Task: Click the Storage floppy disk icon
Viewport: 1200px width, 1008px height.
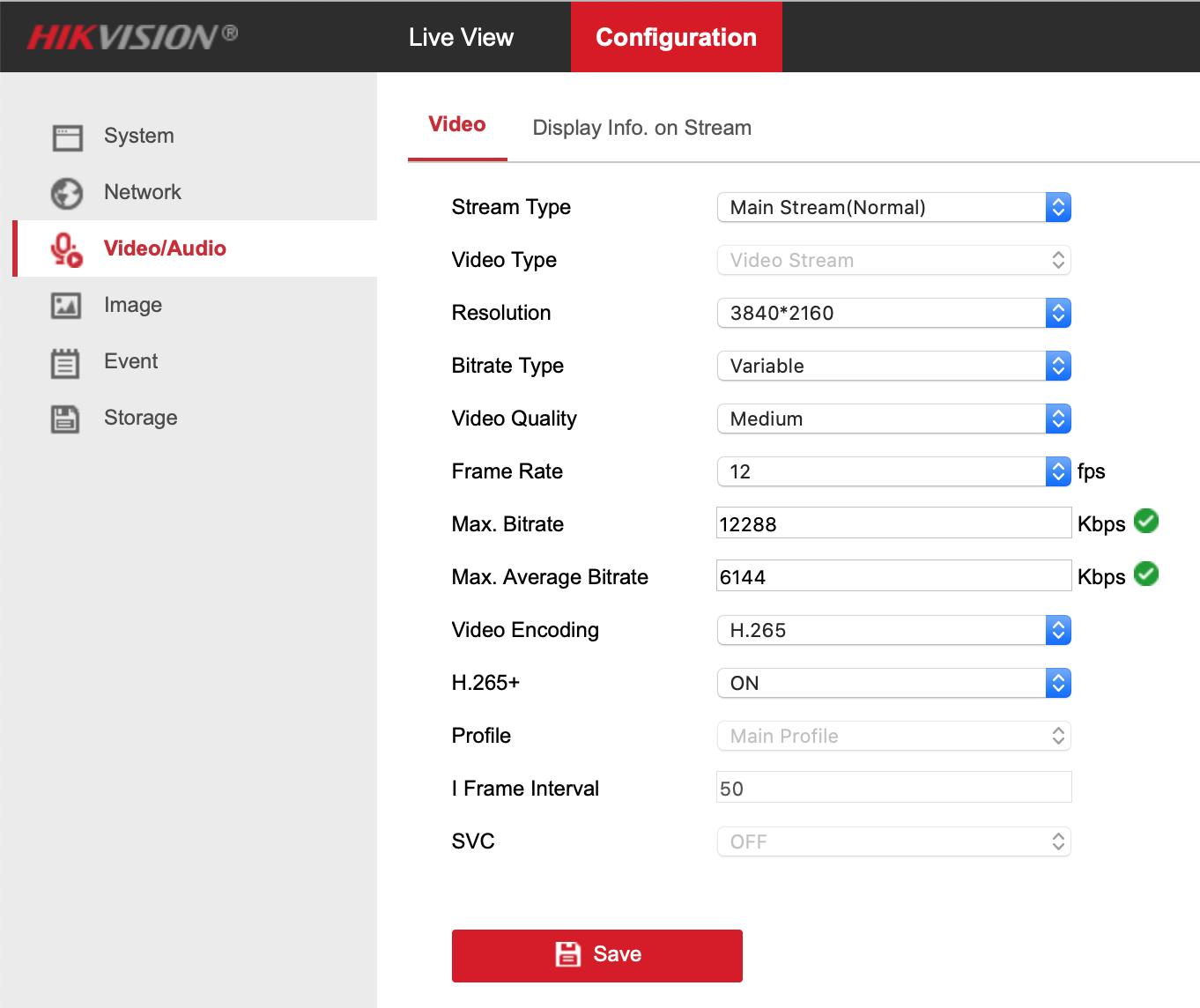Action: click(65, 419)
